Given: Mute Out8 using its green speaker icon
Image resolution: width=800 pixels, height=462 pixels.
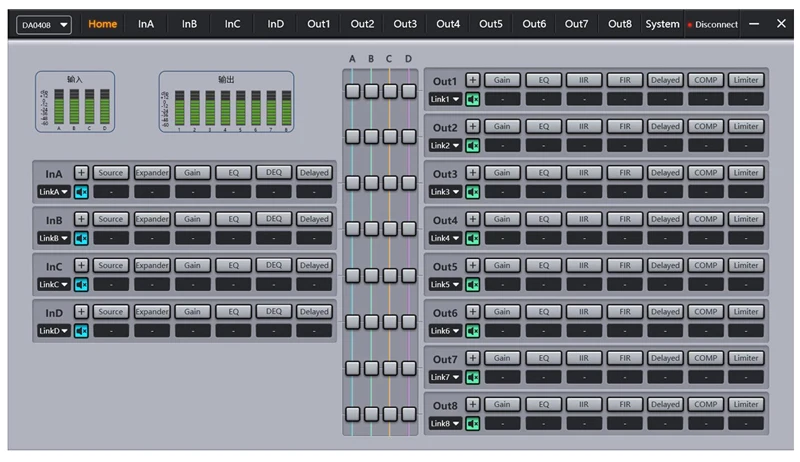Looking at the screenshot, I should (472, 423).
